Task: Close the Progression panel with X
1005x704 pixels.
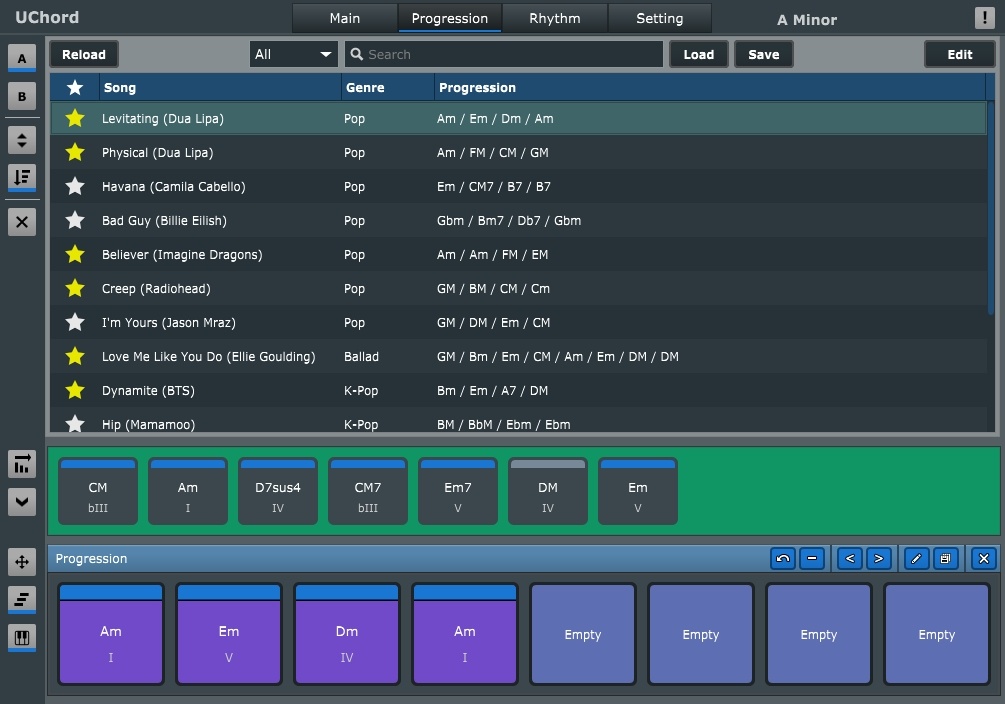Action: coord(984,558)
